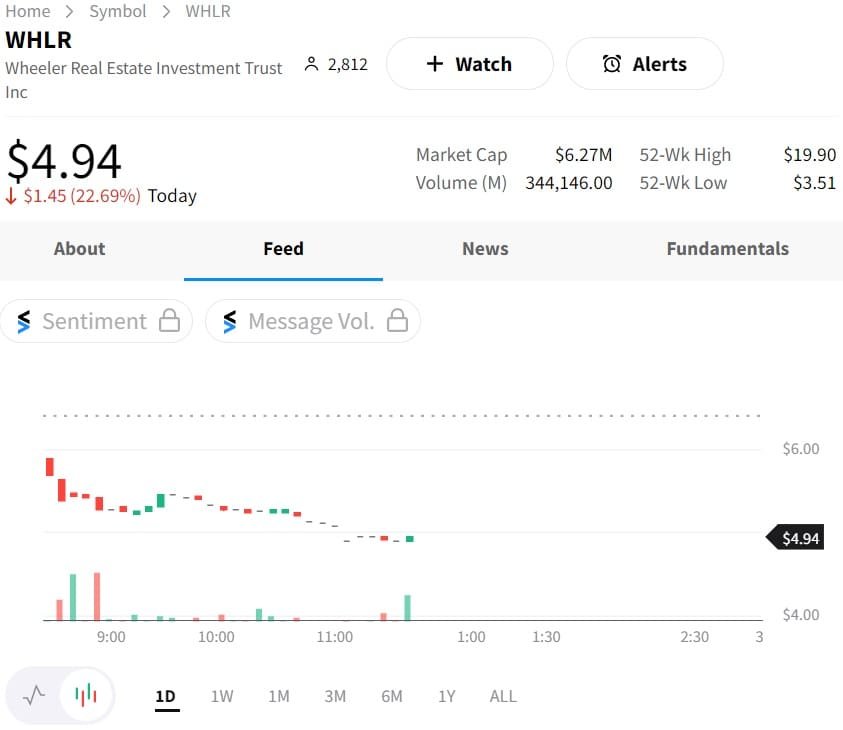Select candlestick chart view icon
The height and width of the screenshot is (730, 843).
(x=87, y=695)
